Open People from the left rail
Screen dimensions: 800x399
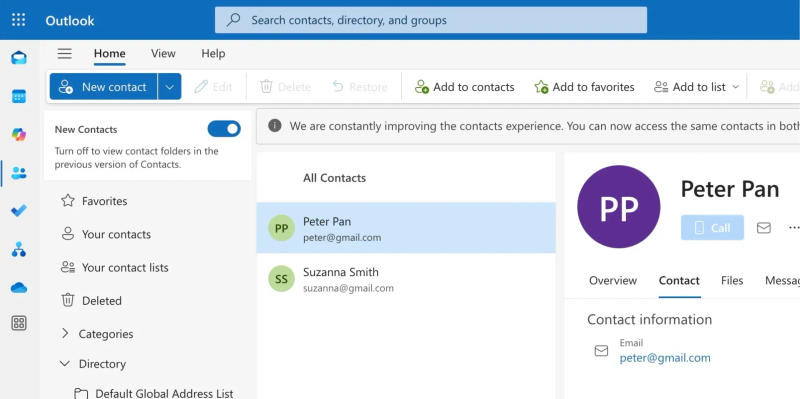pos(19,173)
